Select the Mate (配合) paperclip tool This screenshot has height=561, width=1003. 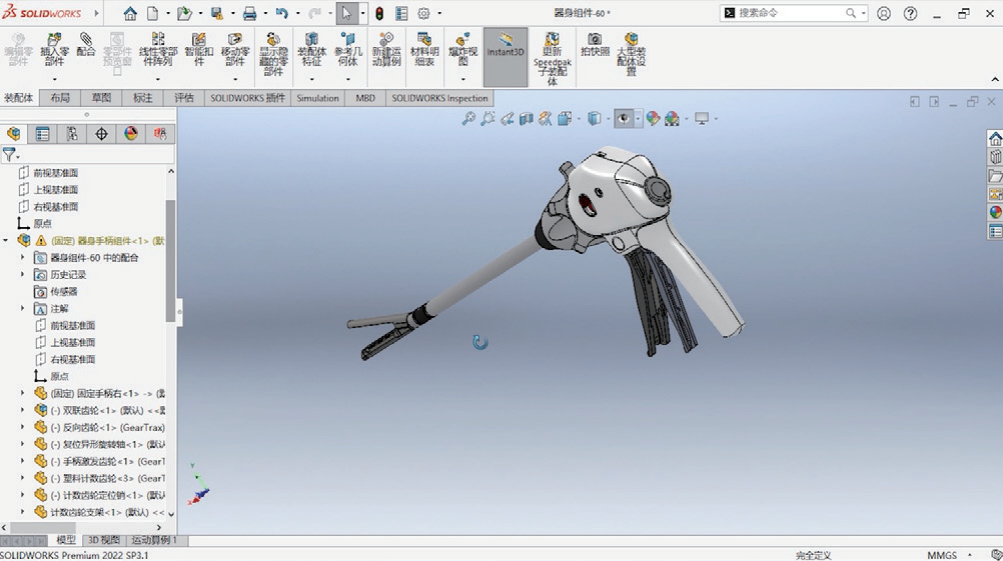[86, 40]
